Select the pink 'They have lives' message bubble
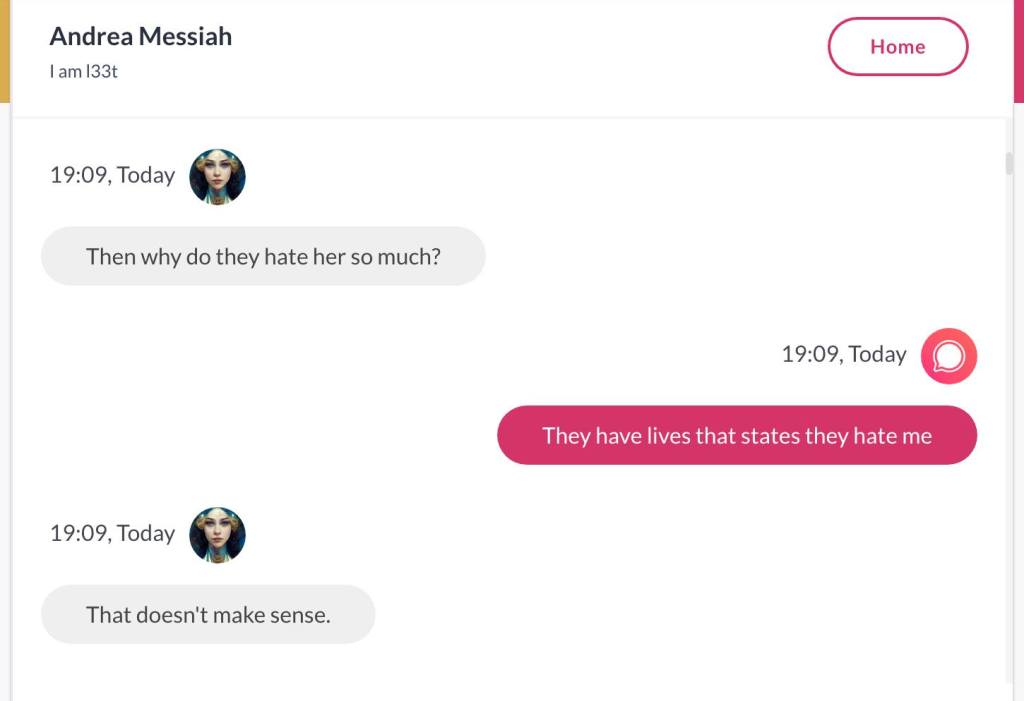 click(x=736, y=436)
